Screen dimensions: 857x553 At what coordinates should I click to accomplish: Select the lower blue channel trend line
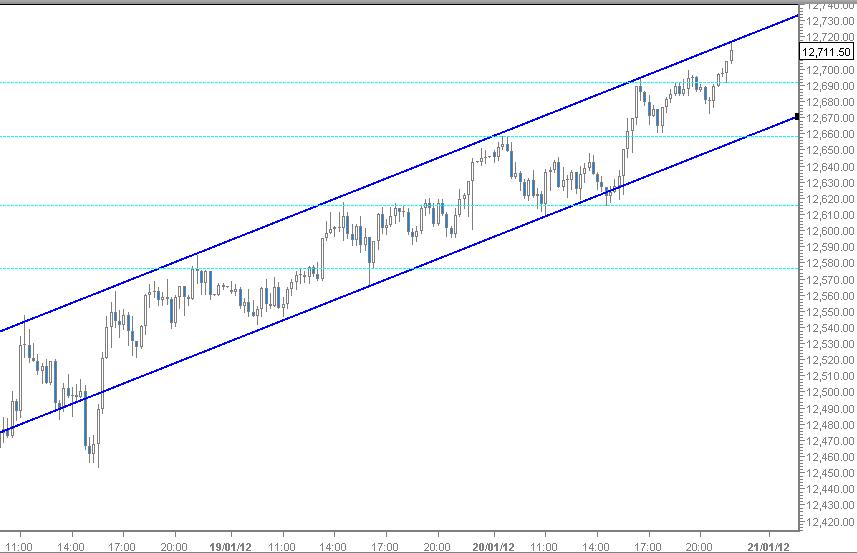(x=399, y=275)
